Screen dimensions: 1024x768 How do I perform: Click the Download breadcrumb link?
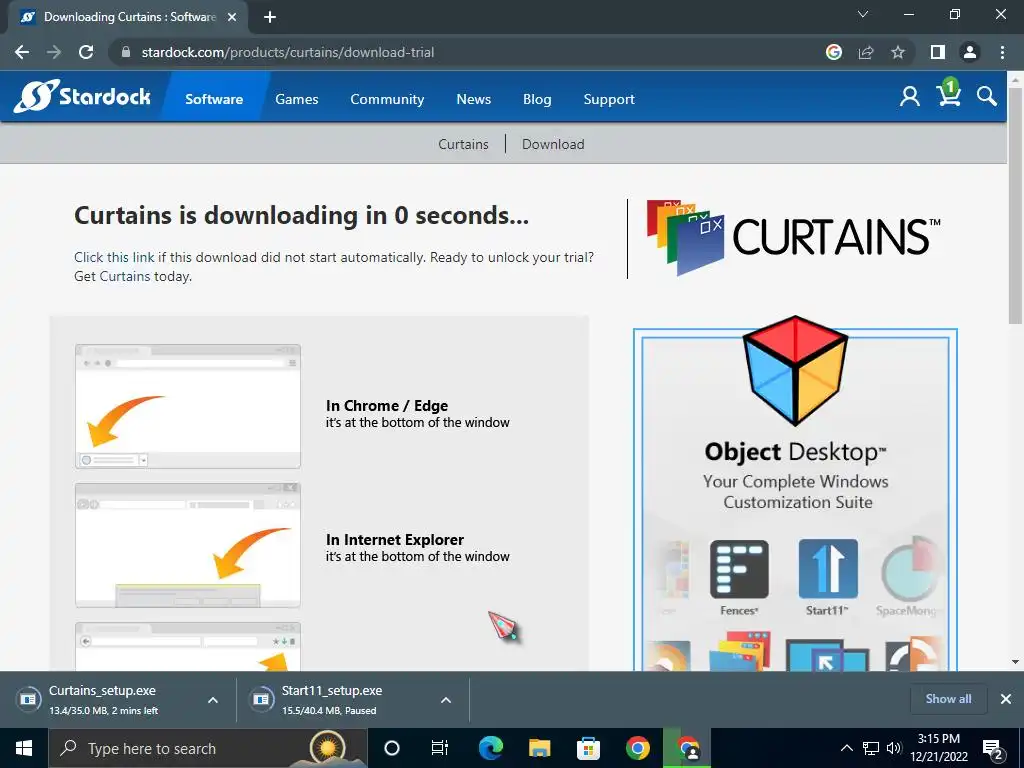pos(553,144)
